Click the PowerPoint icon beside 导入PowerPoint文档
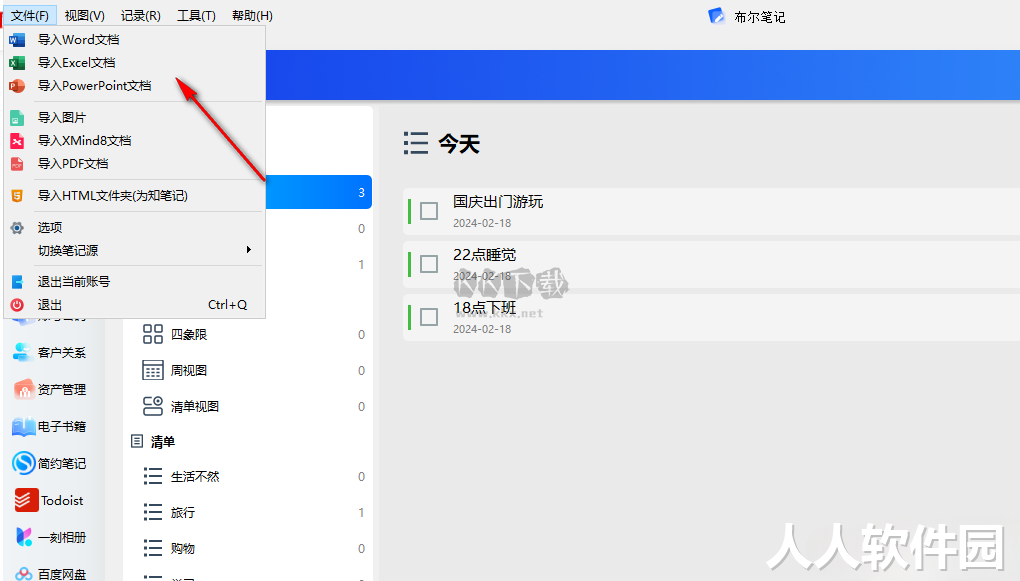This screenshot has width=1020, height=581. tap(17, 86)
